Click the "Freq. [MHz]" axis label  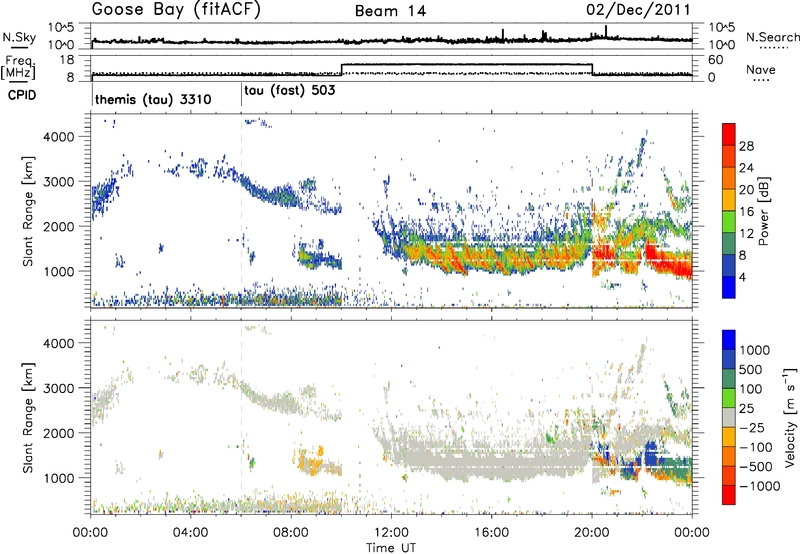pyautogui.click(x=18, y=67)
